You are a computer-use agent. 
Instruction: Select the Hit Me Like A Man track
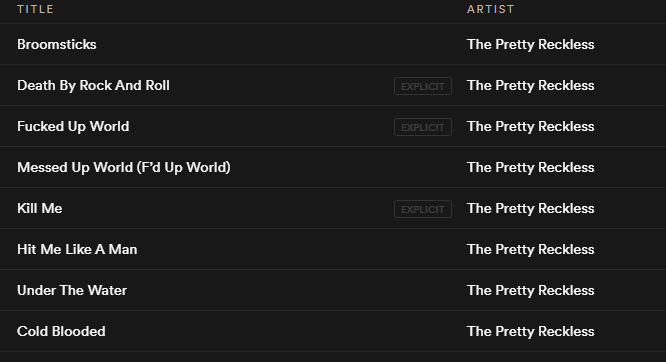click(77, 249)
